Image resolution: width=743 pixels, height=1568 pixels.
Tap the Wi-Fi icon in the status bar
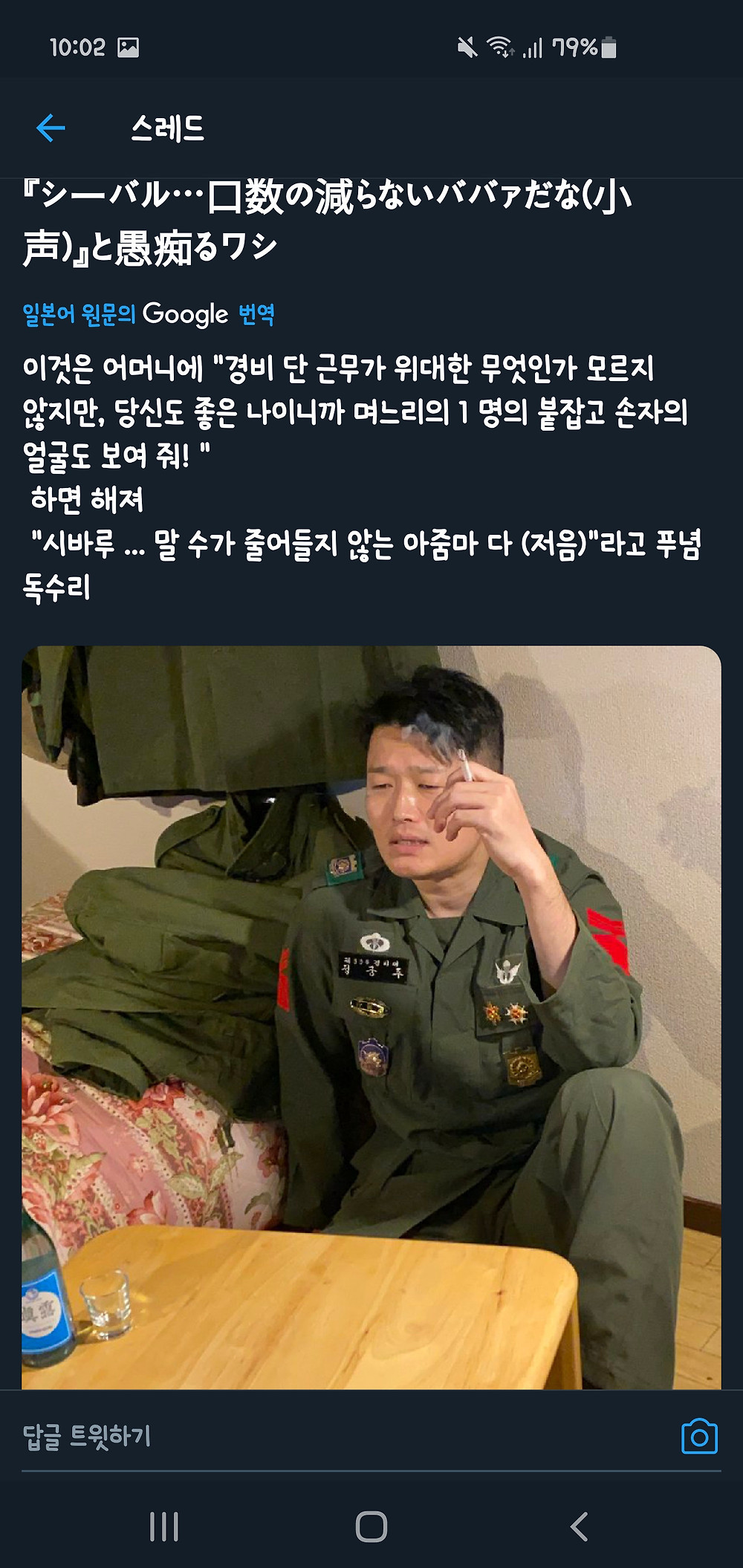tap(500, 48)
